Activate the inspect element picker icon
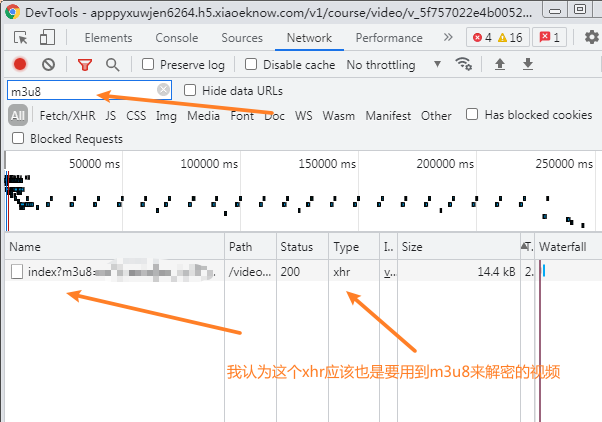The image size is (602, 422). tap(20, 38)
